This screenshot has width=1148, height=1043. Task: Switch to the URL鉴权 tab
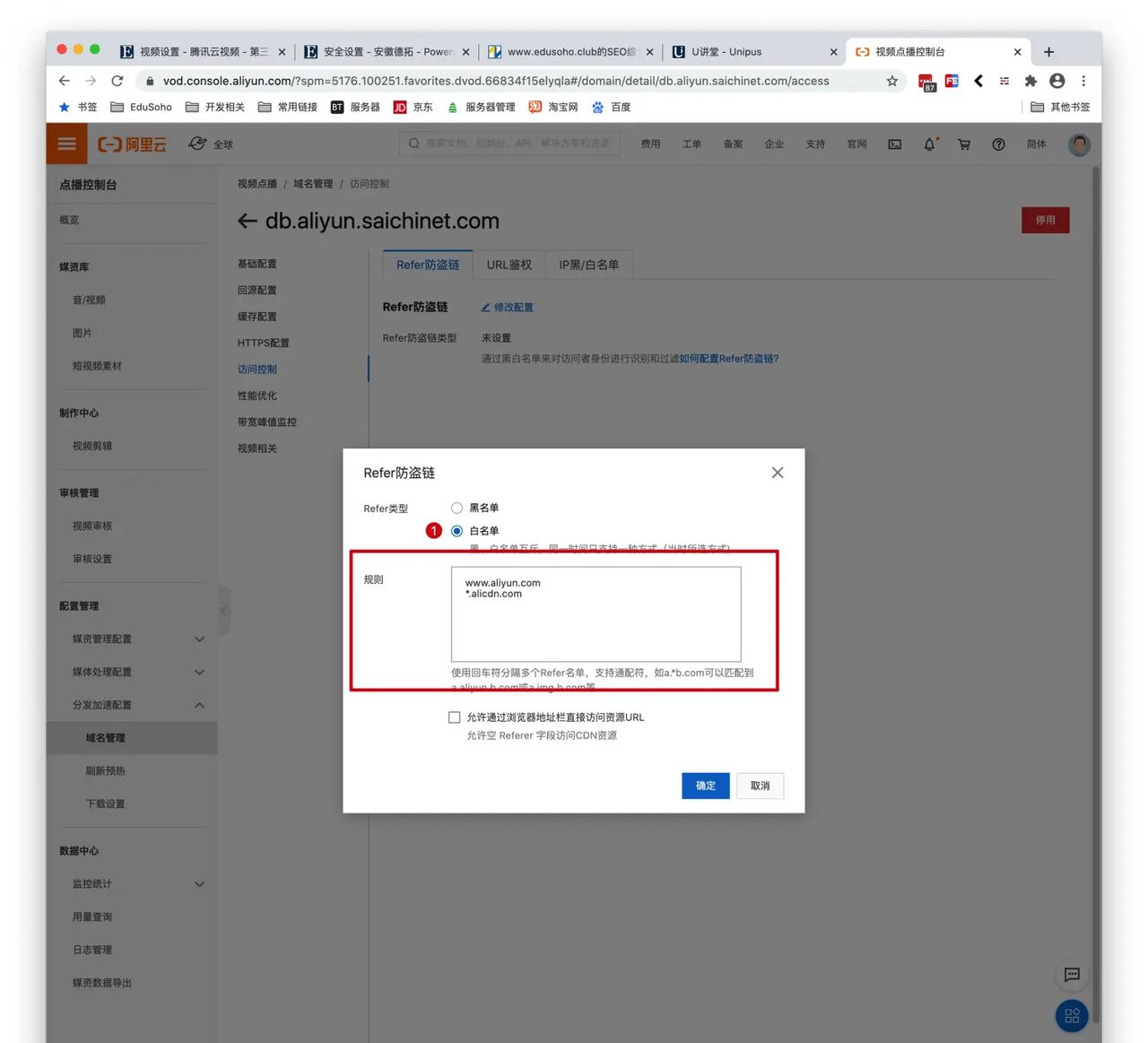509,265
